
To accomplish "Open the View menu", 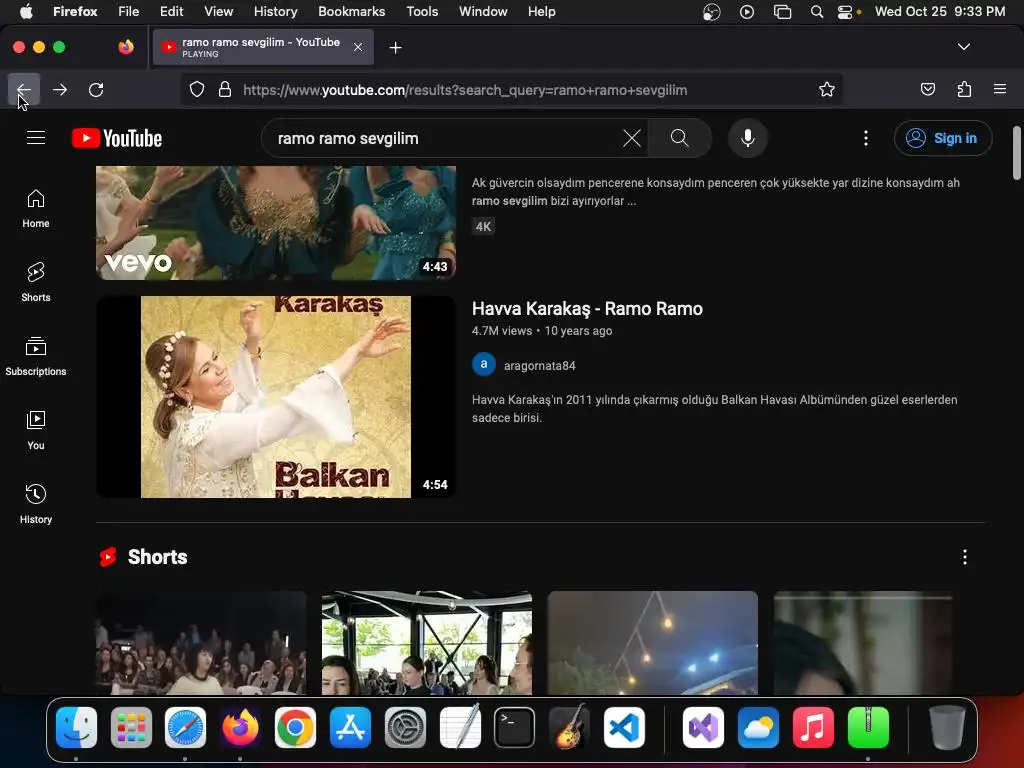I will coord(218,11).
